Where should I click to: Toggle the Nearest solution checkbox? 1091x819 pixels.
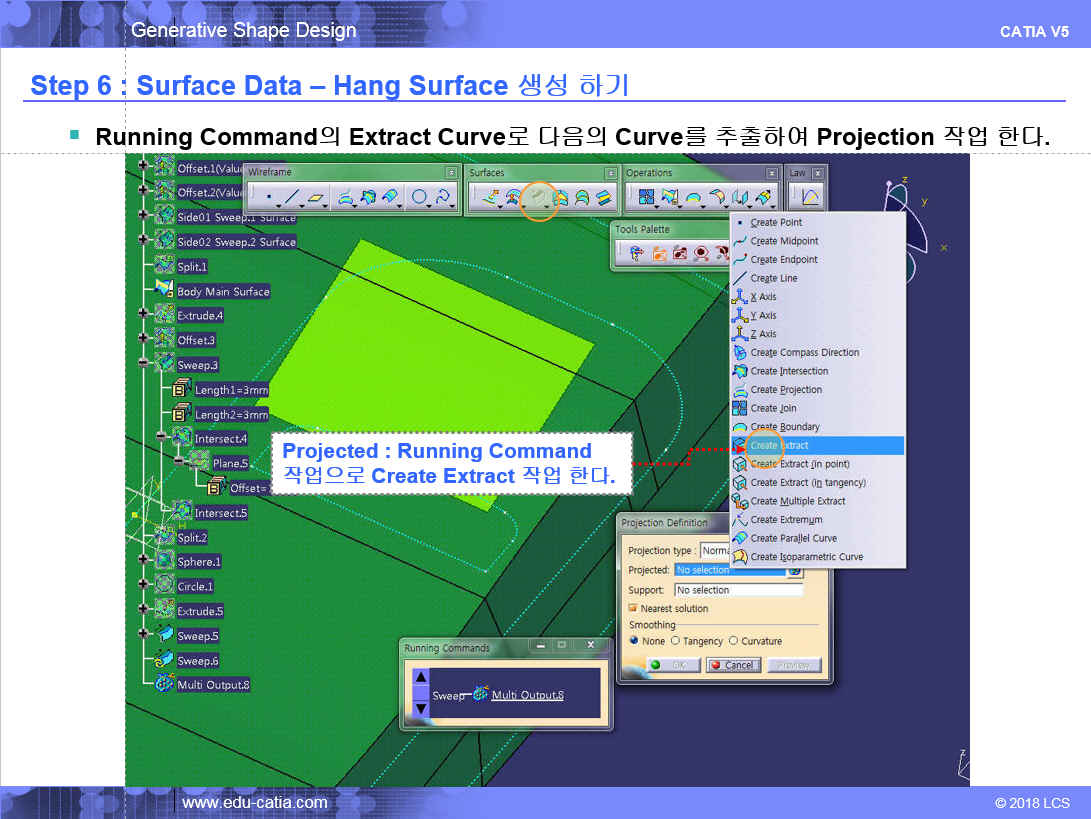[x=632, y=608]
